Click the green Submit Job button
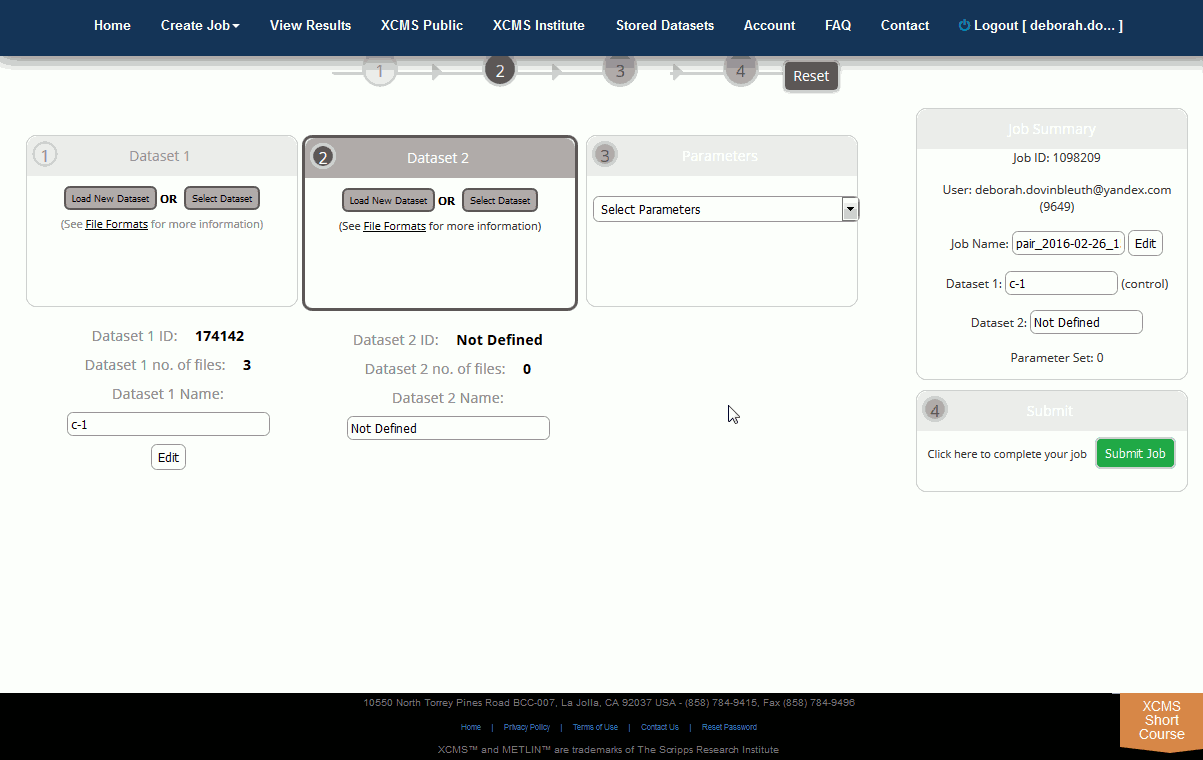The width and height of the screenshot is (1203, 760). point(1135,453)
